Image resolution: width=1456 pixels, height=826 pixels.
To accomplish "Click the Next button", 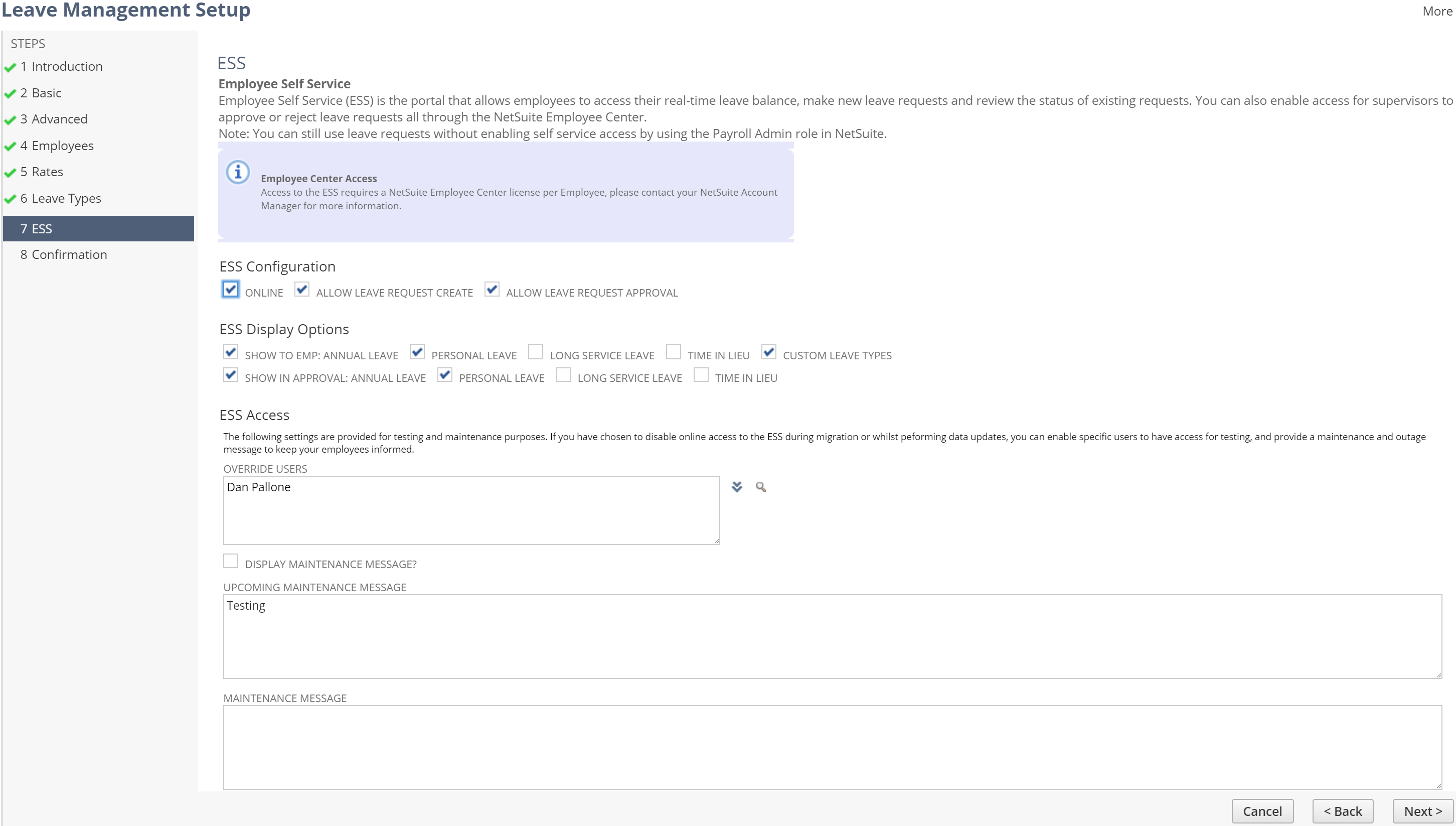I will [x=1422, y=810].
